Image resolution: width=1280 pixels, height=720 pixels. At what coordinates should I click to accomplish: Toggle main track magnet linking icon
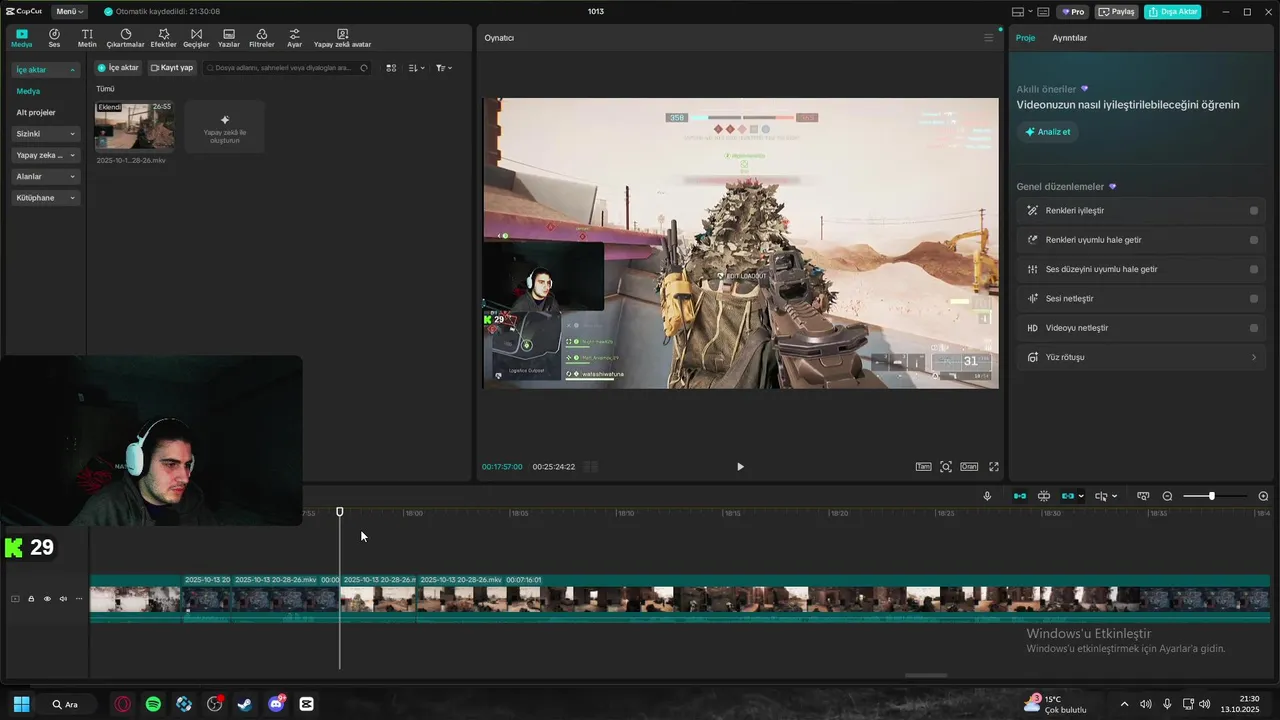pyautogui.click(x=1020, y=496)
